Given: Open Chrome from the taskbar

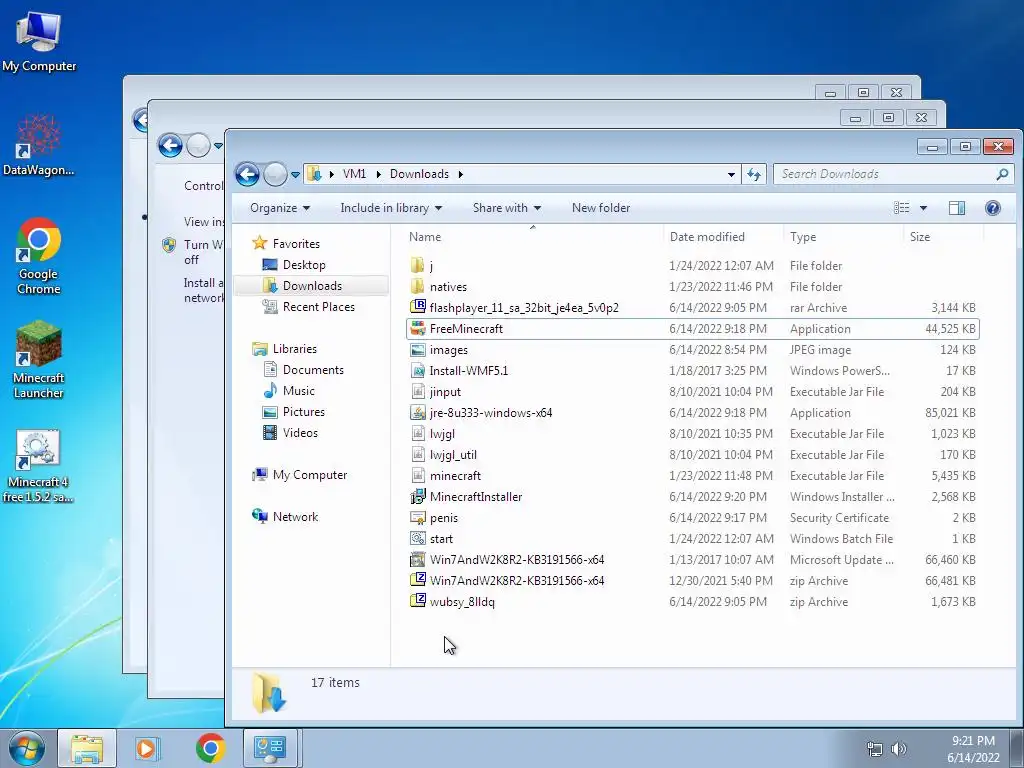Looking at the screenshot, I should pos(210,748).
